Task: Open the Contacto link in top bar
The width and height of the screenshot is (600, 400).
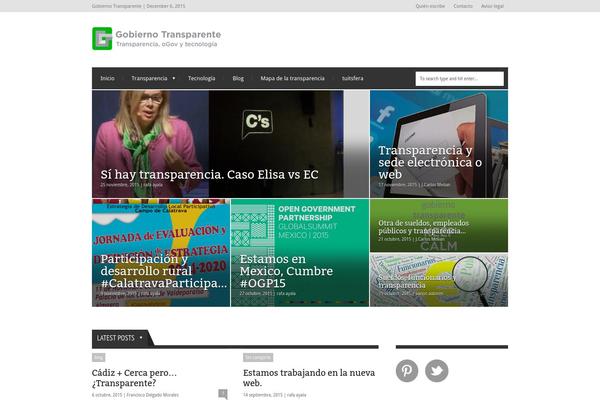Action: (x=463, y=6)
